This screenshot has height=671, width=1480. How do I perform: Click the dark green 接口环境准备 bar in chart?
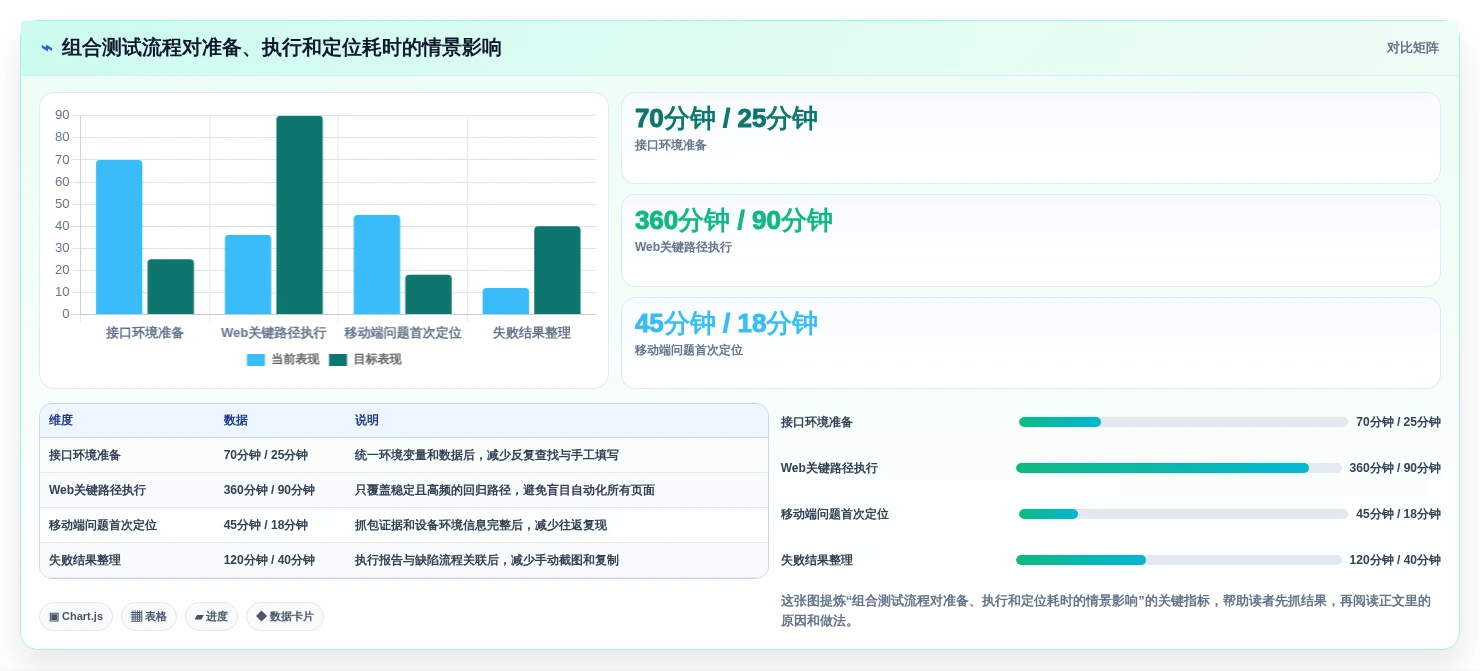click(x=171, y=287)
